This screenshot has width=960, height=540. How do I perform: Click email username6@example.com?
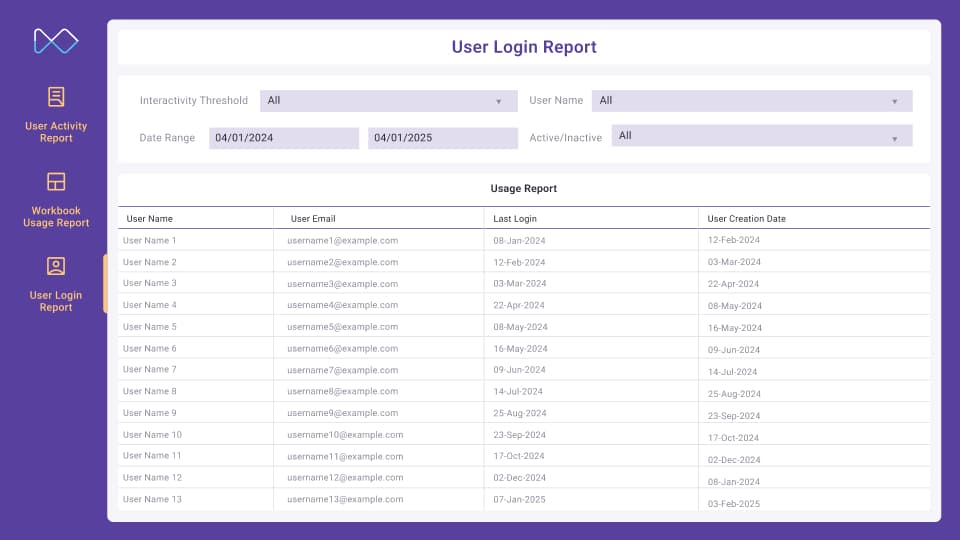click(x=342, y=348)
